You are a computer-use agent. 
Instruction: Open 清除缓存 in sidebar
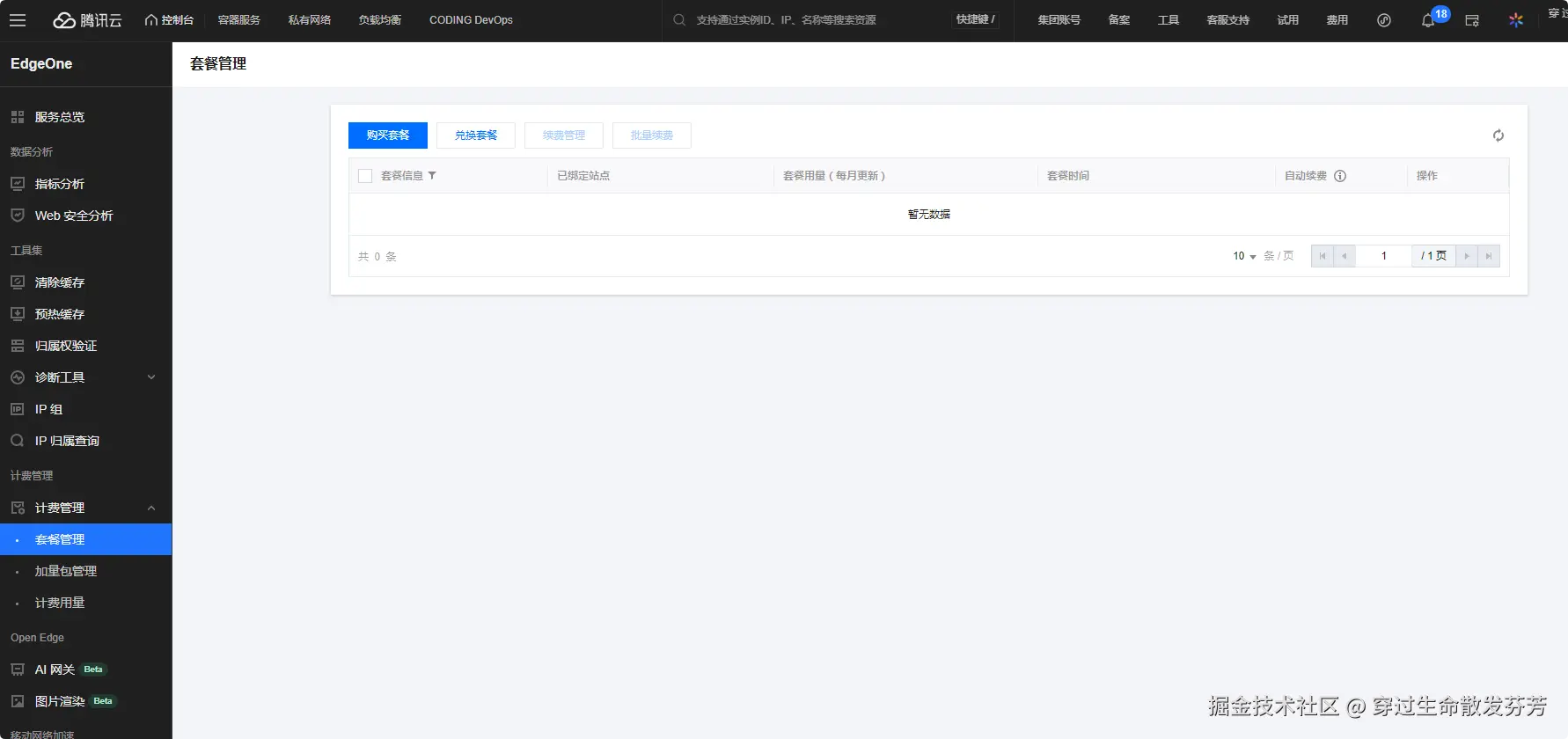click(x=85, y=282)
